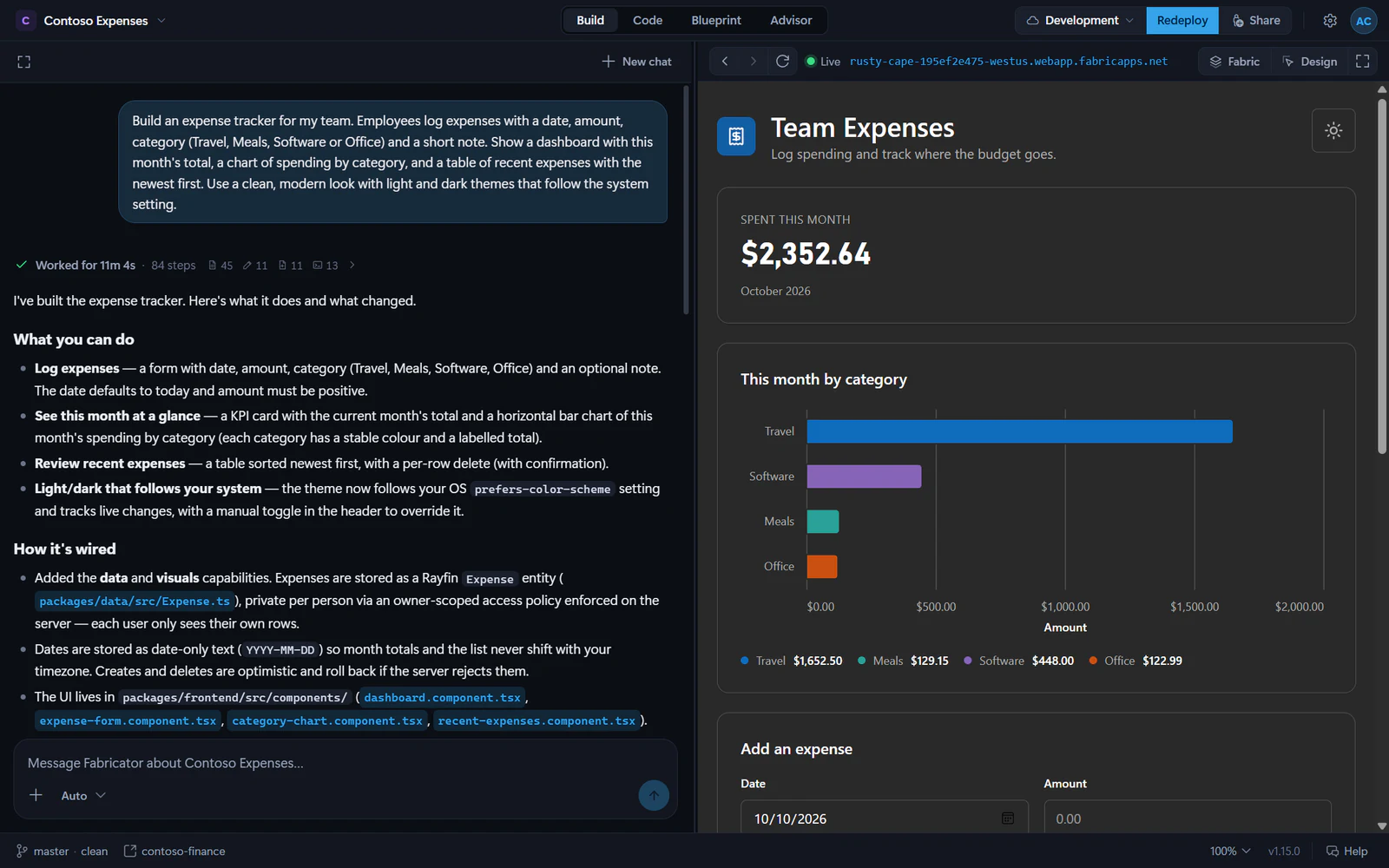Viewport: 1389px width, 868px height.
Task: Click the purple Software bar in chart
Action: [x=864, y=477]
